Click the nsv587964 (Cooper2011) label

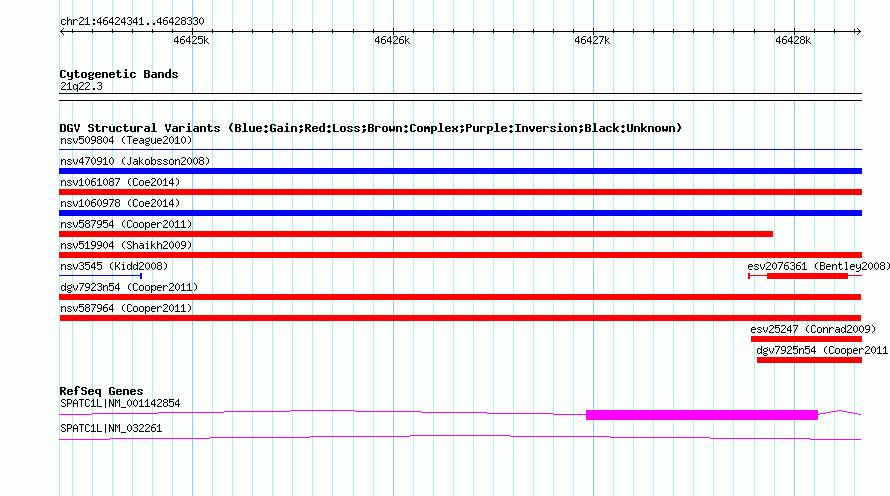pyautogui.click(x=126, y=308)
